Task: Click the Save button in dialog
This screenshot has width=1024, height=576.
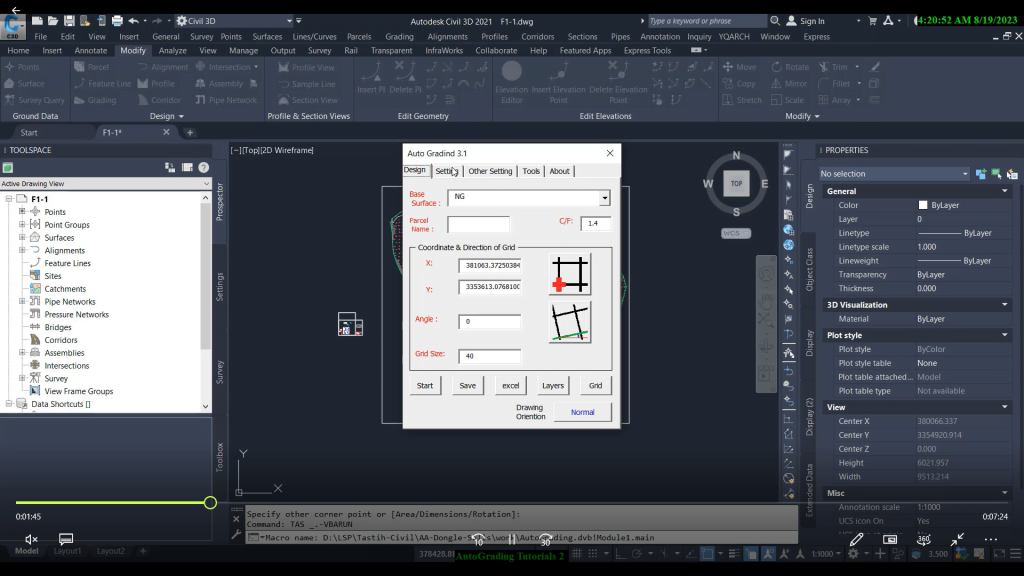Action: tap(468, 385)
